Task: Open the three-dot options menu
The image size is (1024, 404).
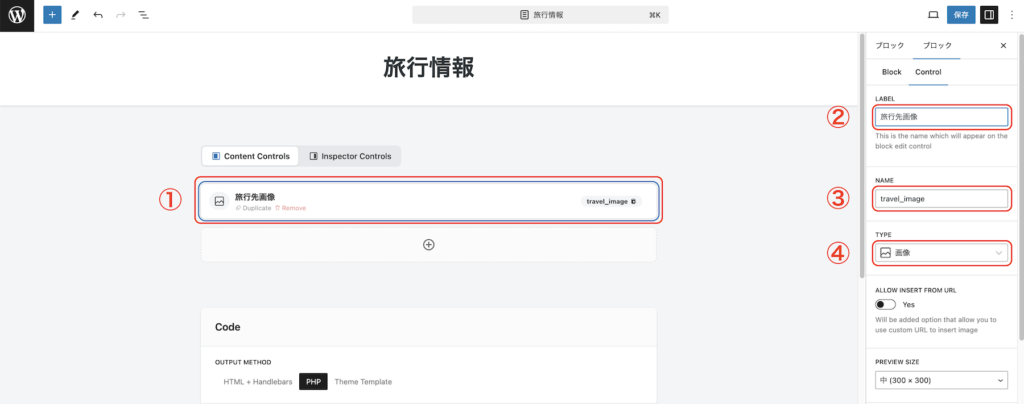Action: (1011, 16)
